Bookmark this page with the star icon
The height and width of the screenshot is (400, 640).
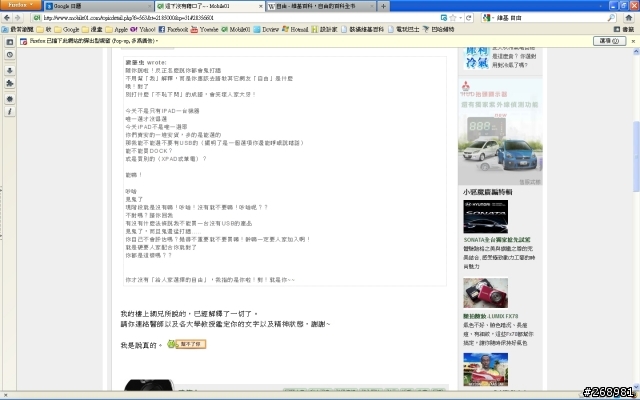click(453, 18)
